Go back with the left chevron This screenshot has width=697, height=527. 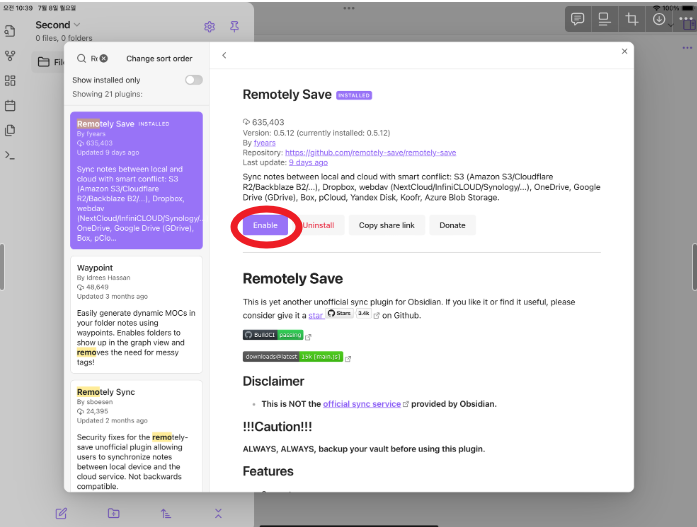(224, 55)
